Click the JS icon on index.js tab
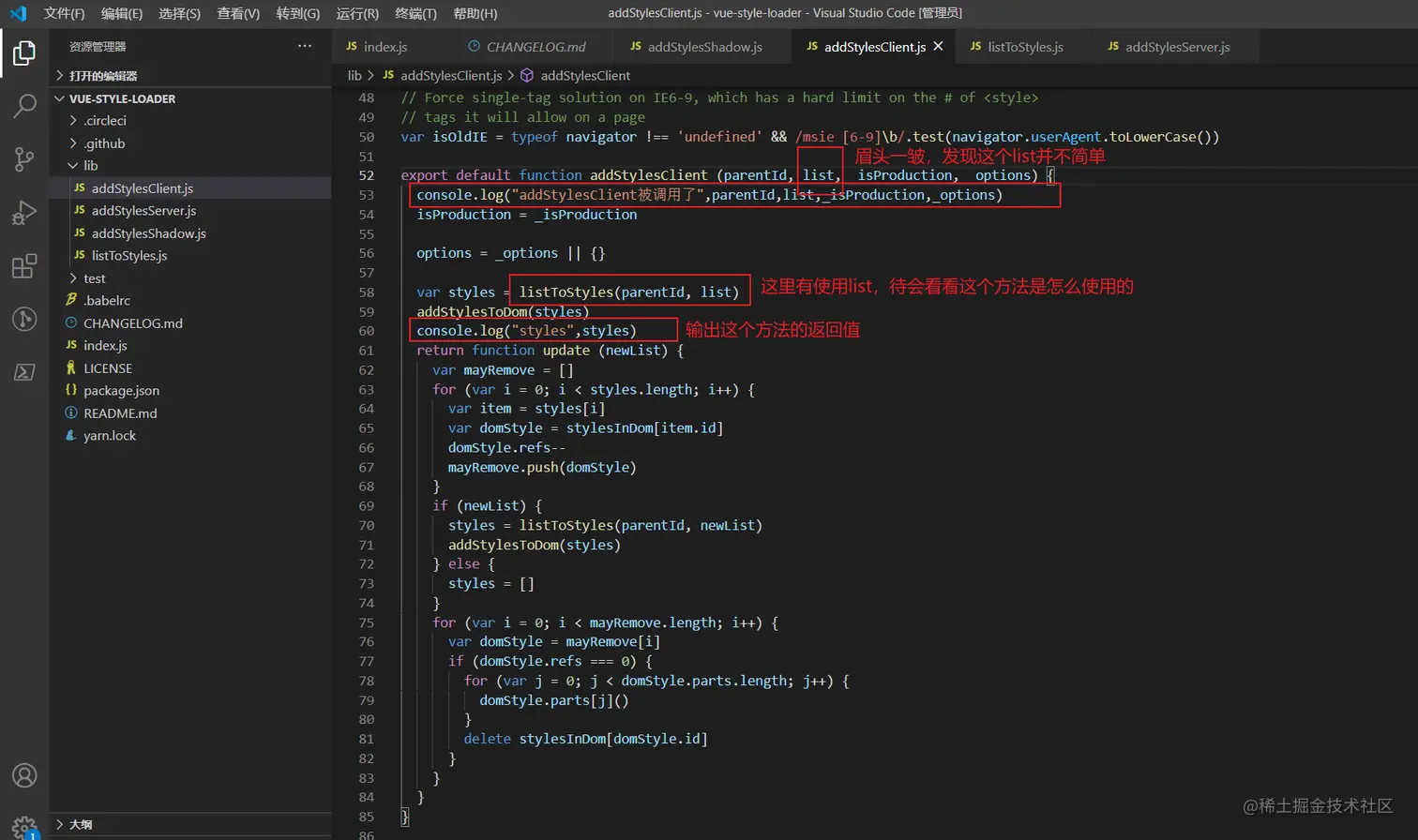Viewport: 1418px width, 840px height. pos(352,46)
